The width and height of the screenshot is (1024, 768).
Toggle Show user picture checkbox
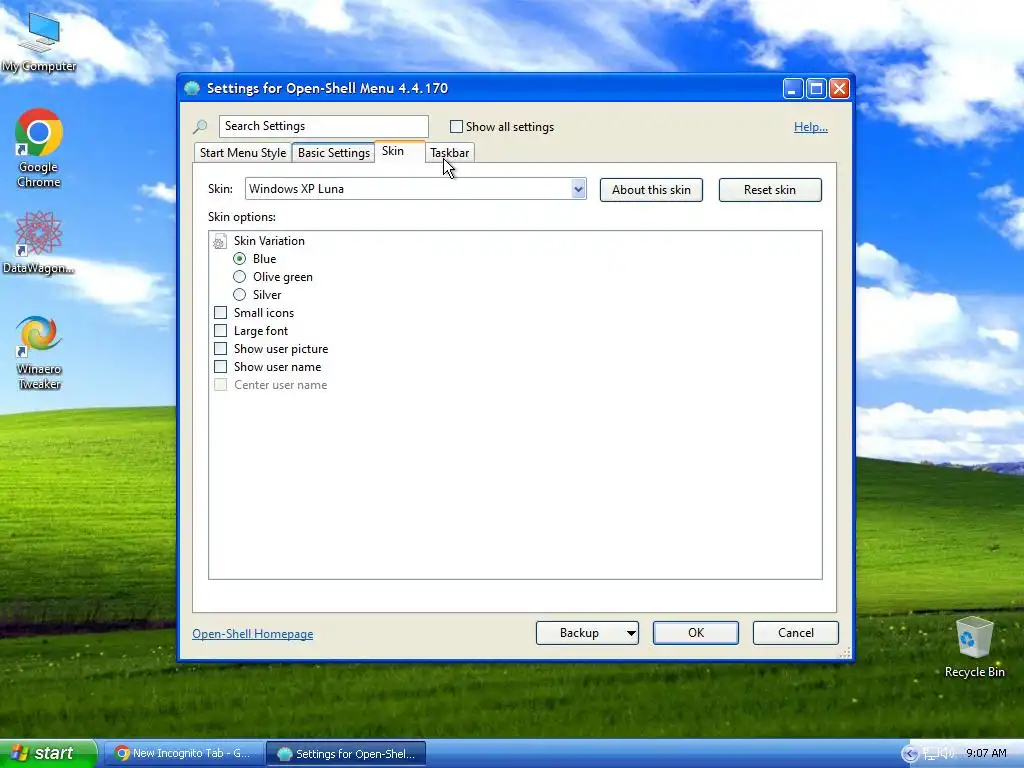point(221,349)
